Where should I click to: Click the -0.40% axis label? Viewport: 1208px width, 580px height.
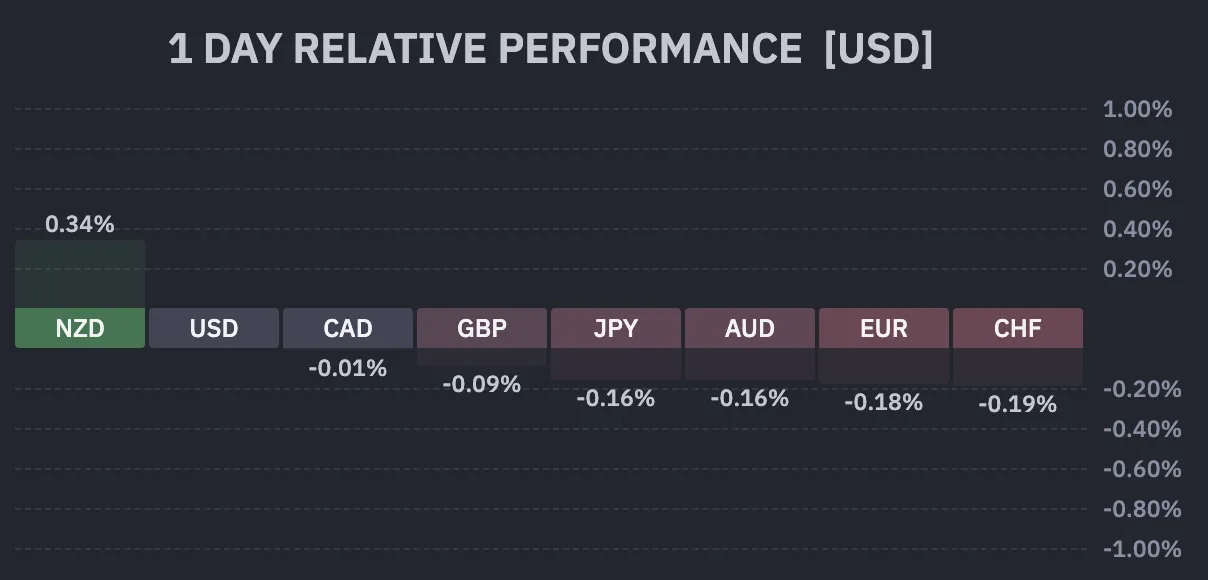[x=1141, y=429]
